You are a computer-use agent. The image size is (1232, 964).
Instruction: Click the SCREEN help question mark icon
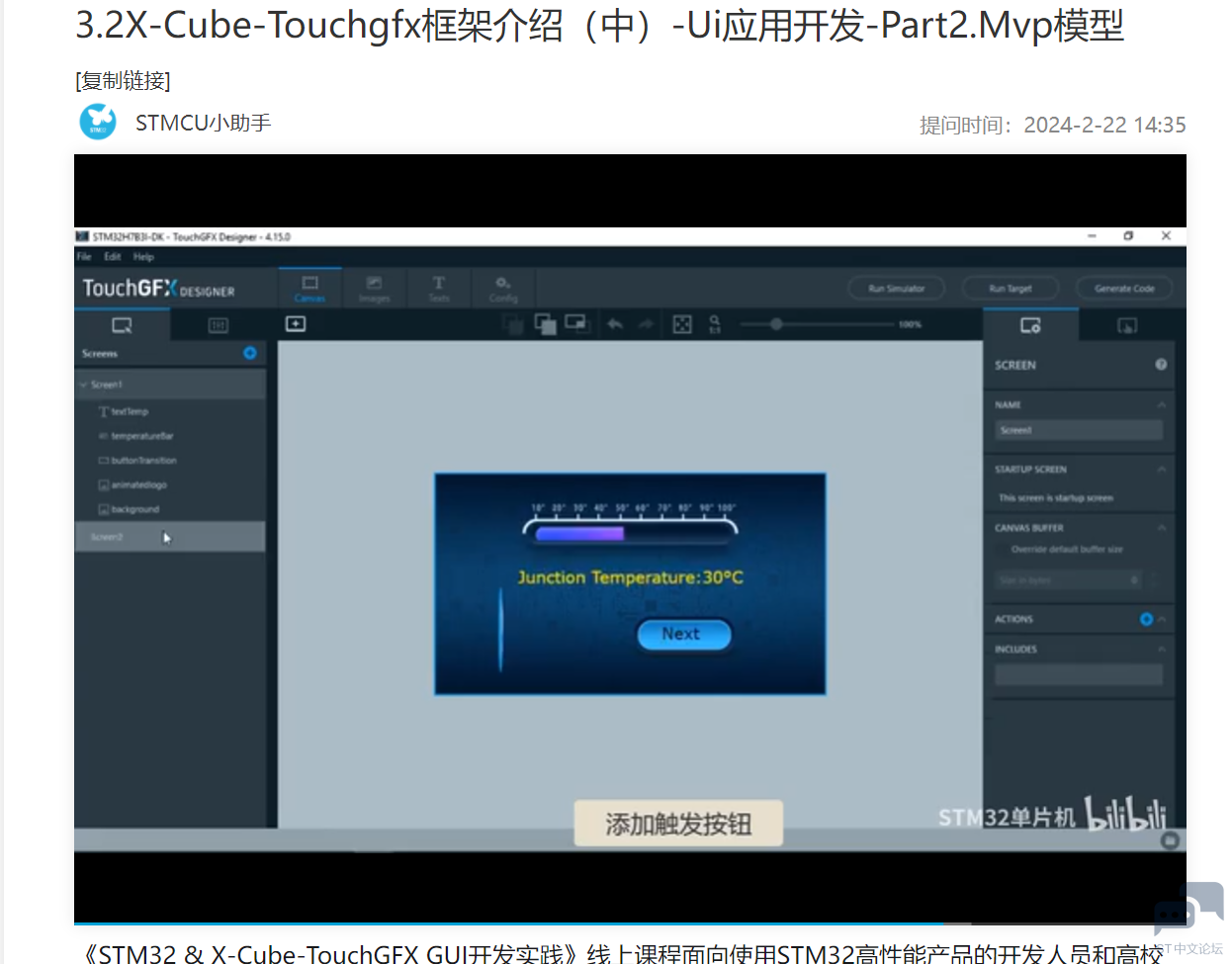coord(1161,365)
